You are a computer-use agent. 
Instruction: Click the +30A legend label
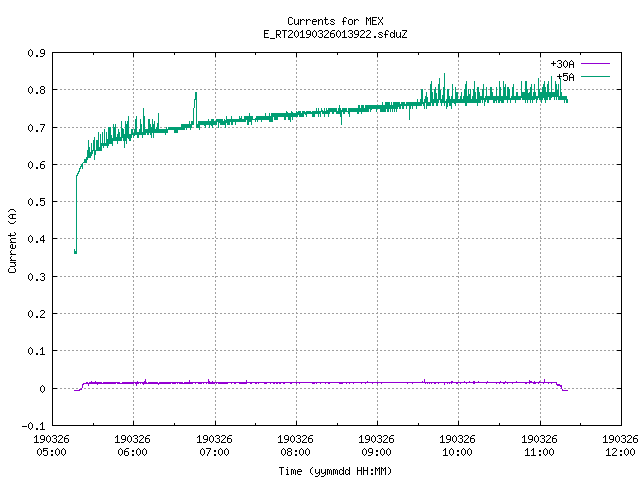point(562,64)
